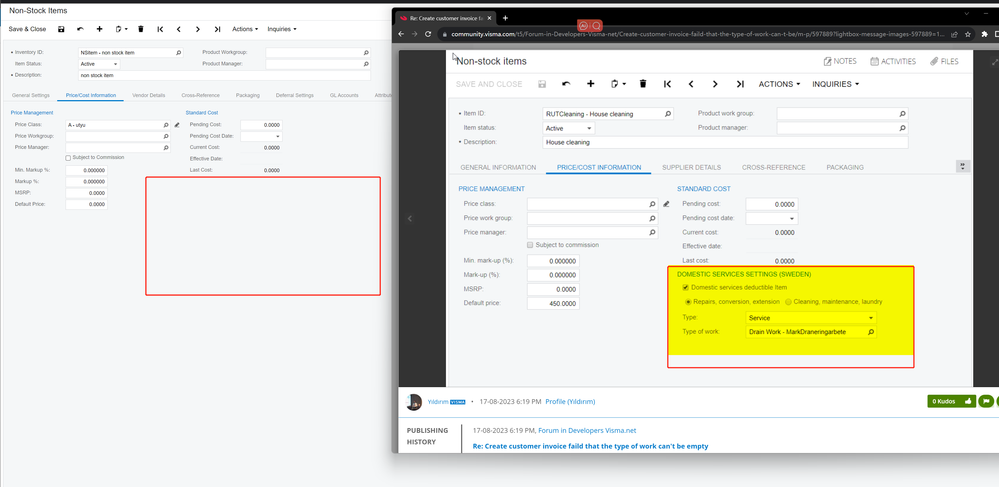The image size is (999, 487).
Task: Click the save disk icon in left Non-Stock Items window
Action: point(61,29)
